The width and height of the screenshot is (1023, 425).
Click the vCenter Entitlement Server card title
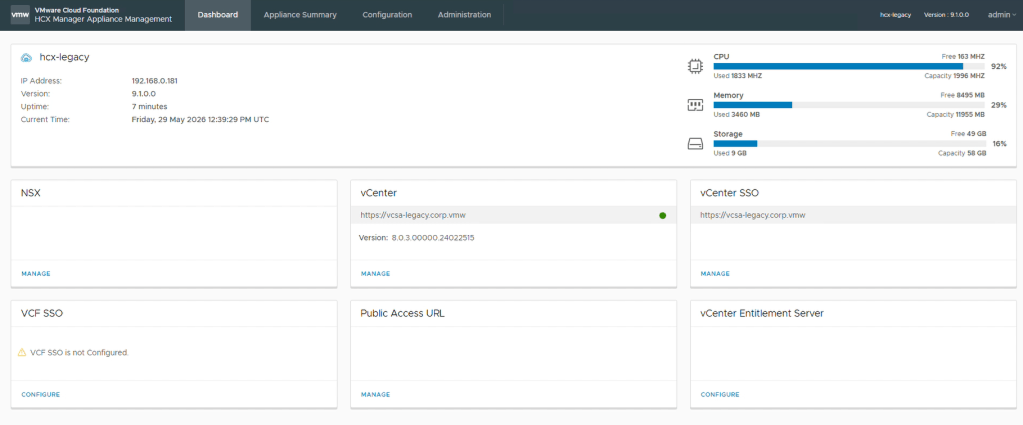click(762, 313)
